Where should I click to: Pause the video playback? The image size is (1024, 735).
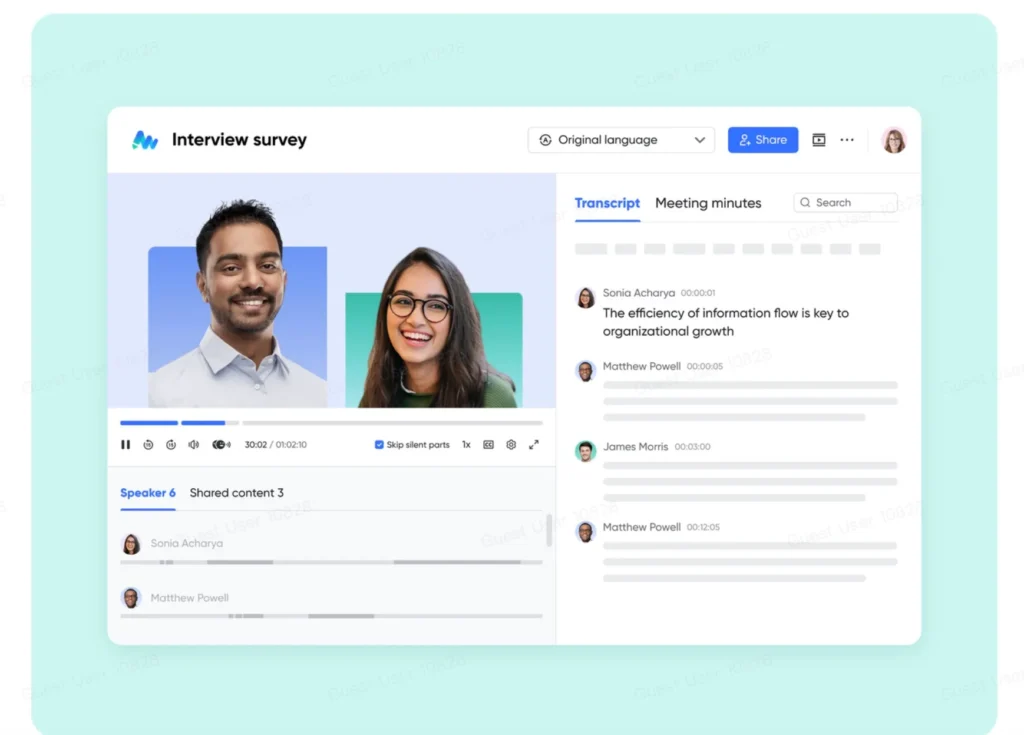[x=125, y=444]
